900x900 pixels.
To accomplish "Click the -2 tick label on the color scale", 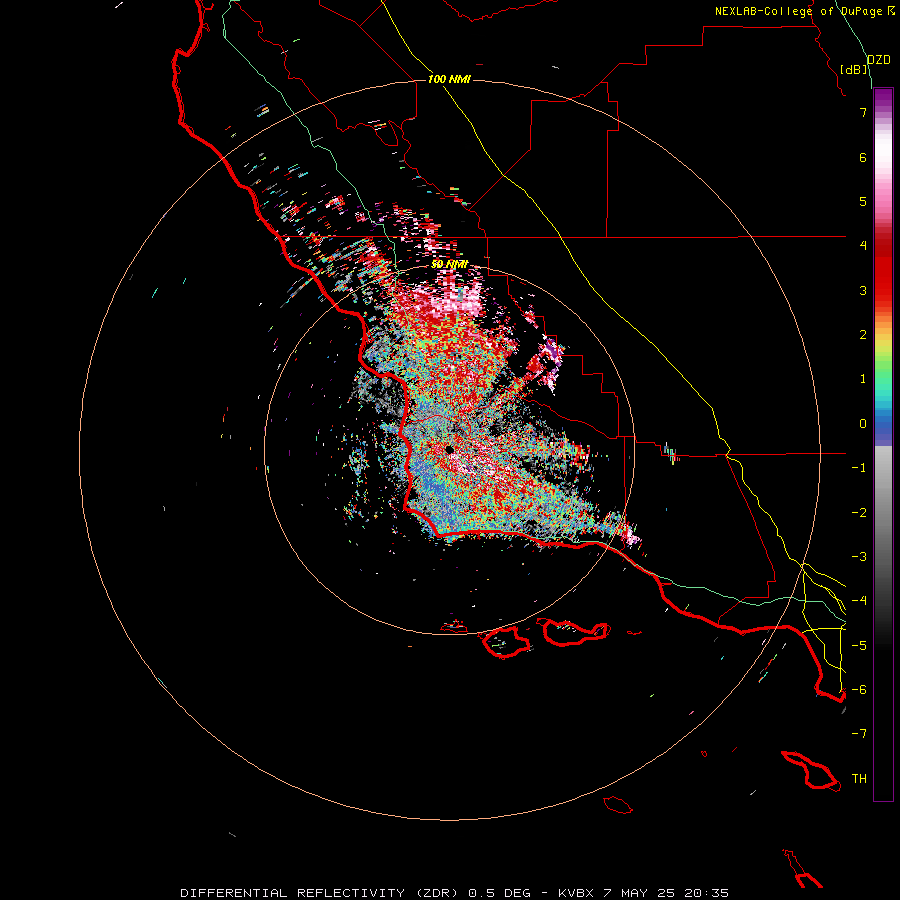I will coord(859,513).
